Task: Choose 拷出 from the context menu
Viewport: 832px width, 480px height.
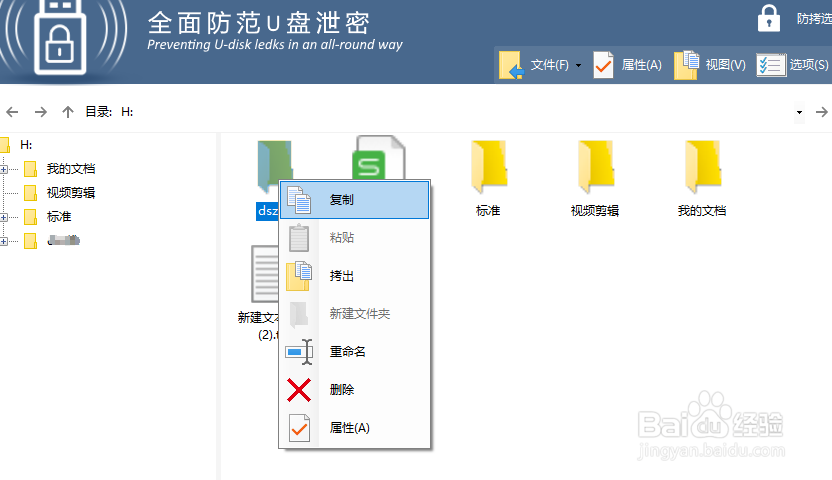Action: (354, 276)
